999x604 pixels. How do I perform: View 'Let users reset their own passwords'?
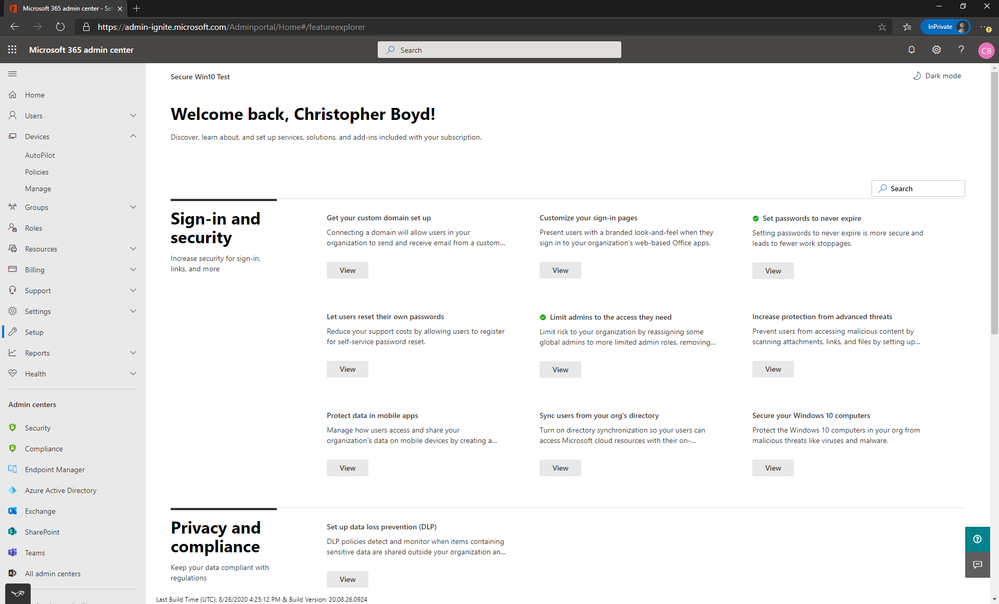(x=347, y=369)
